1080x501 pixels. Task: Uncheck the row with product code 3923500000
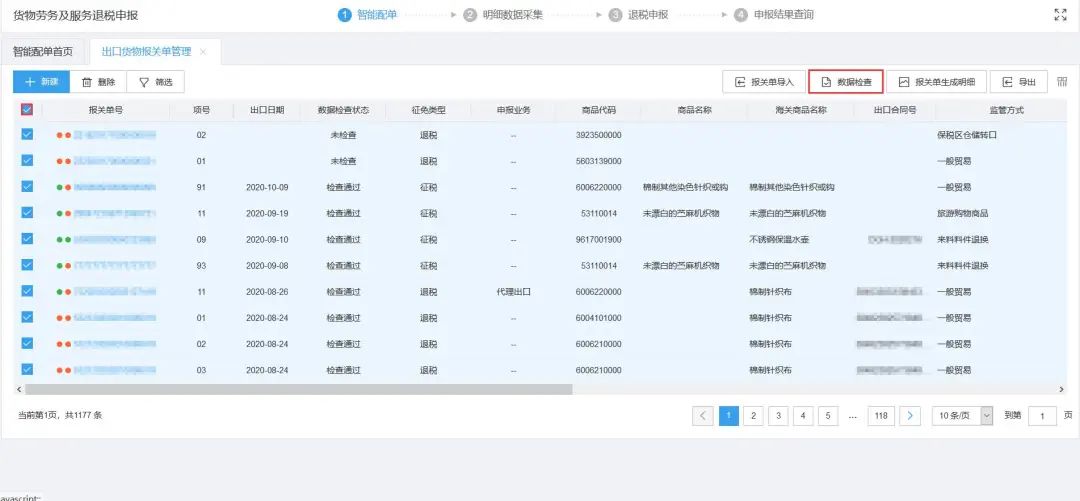click(x=28, y=134)
